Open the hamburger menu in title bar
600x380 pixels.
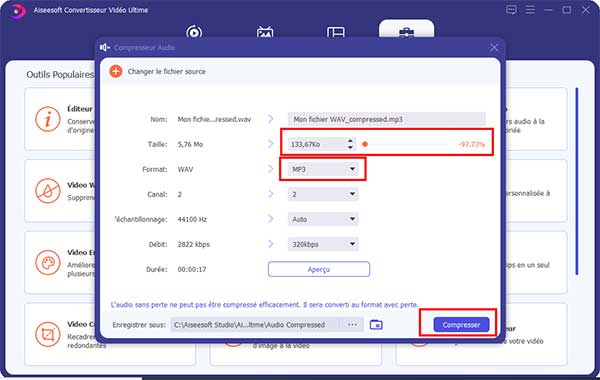(530, 10)
